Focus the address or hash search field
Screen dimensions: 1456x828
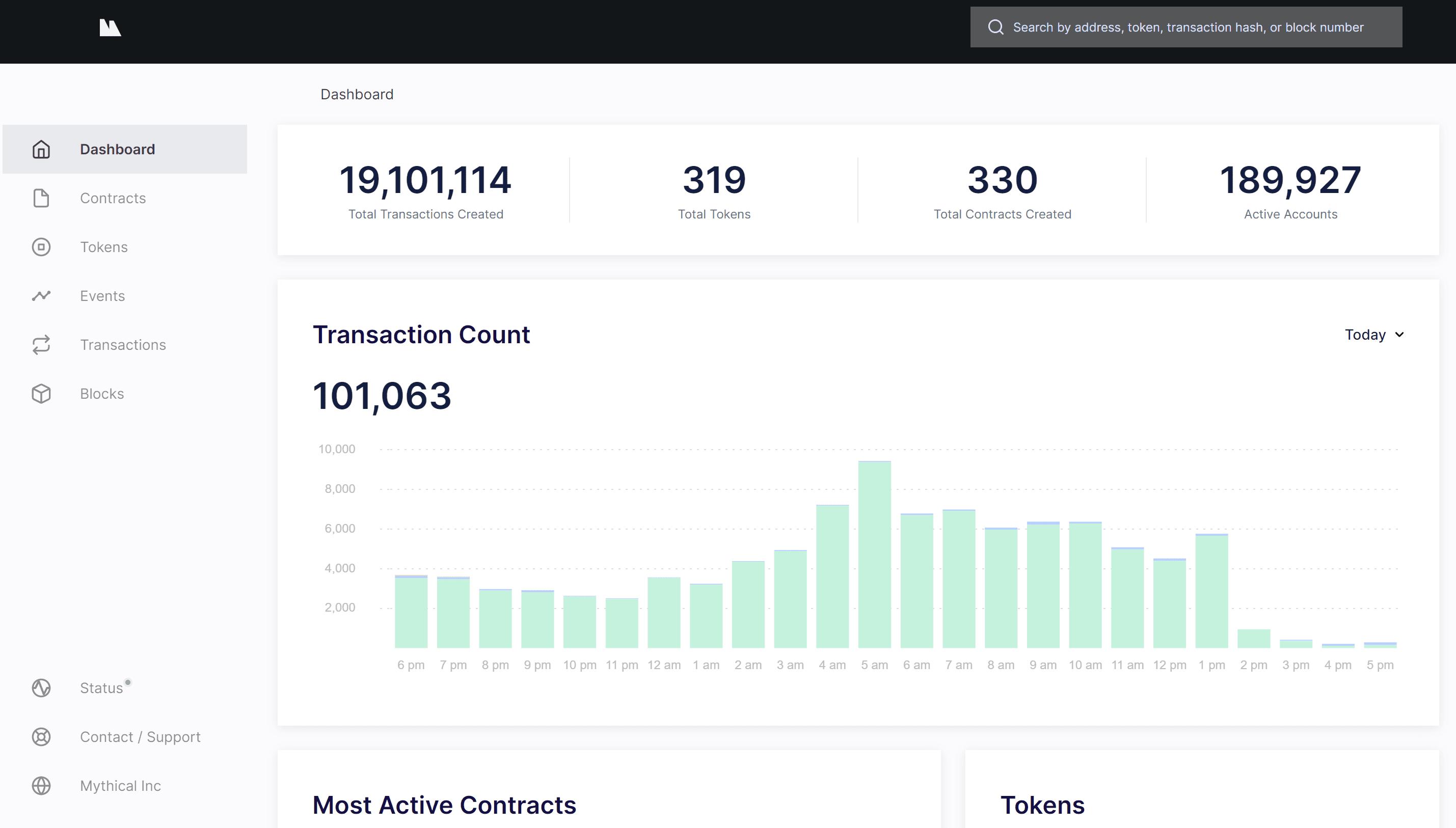click(x=1188, y=27)
